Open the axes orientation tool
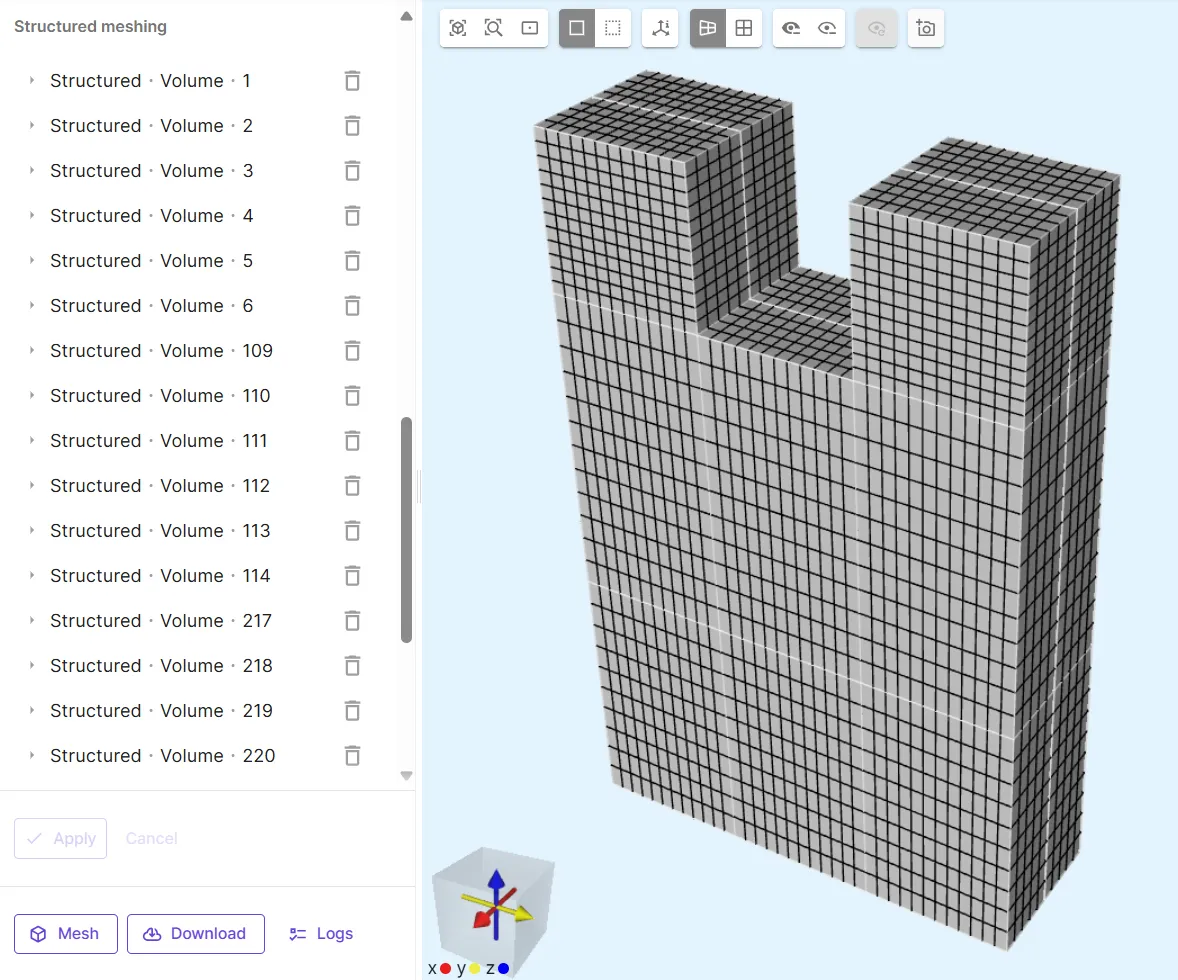 (x=660, y=28)
